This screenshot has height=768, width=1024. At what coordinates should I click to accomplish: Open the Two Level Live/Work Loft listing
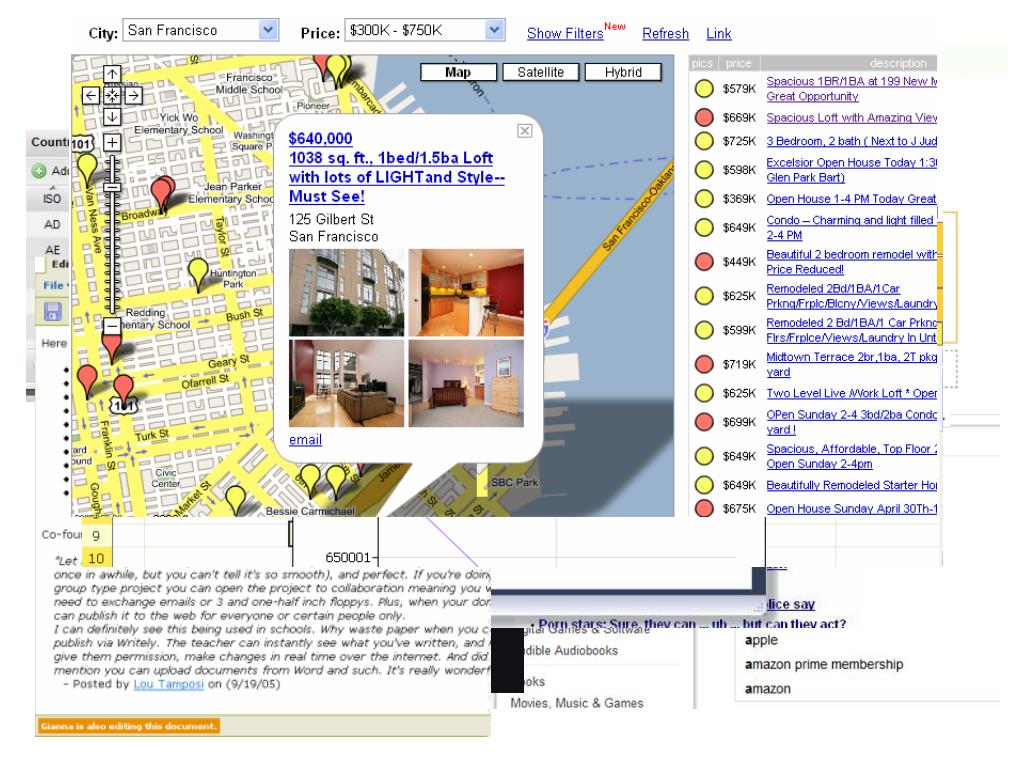(852, 393)
